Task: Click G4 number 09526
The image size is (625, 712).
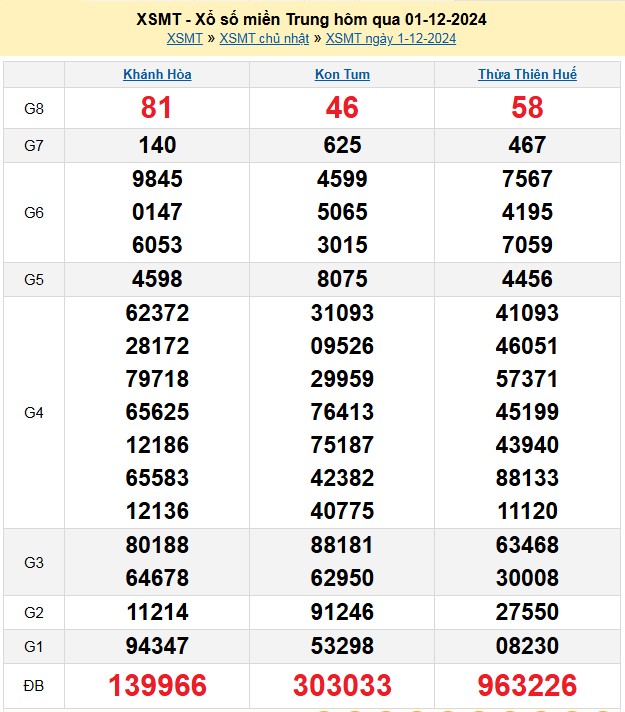Action: (x=342, y=346)
